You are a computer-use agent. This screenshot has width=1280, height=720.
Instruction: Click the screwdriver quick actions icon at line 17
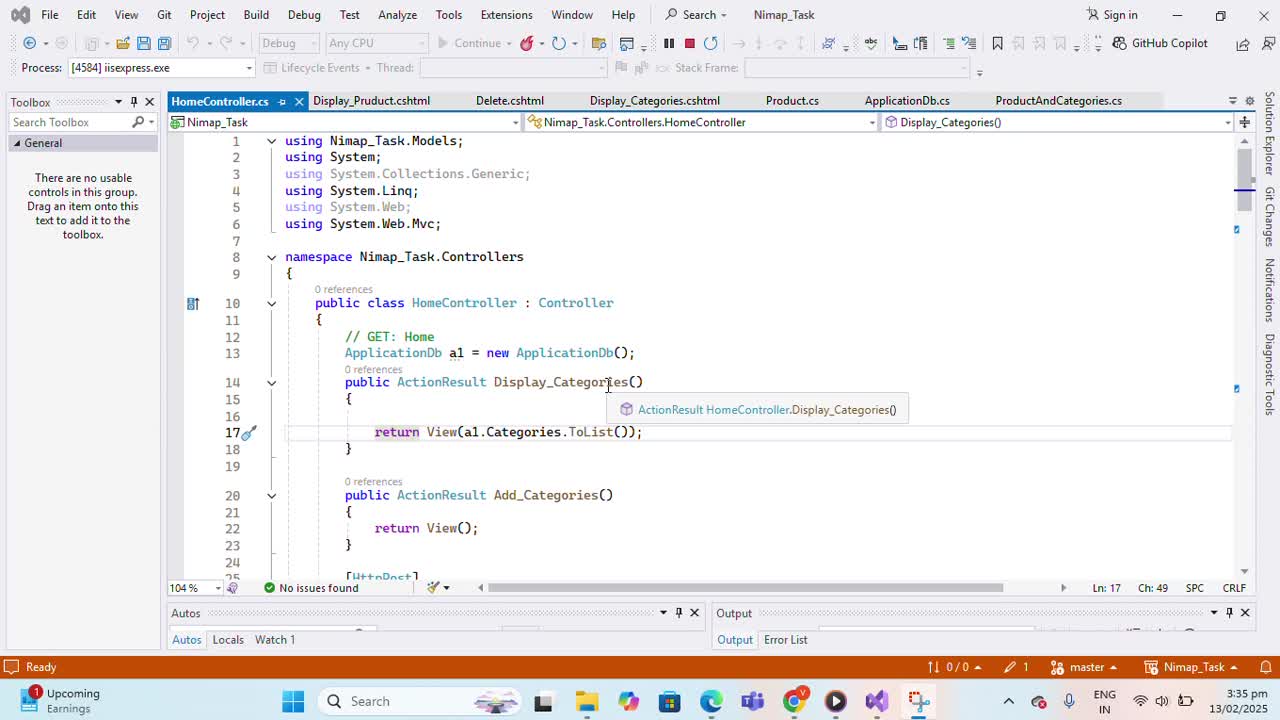[249, 432]
